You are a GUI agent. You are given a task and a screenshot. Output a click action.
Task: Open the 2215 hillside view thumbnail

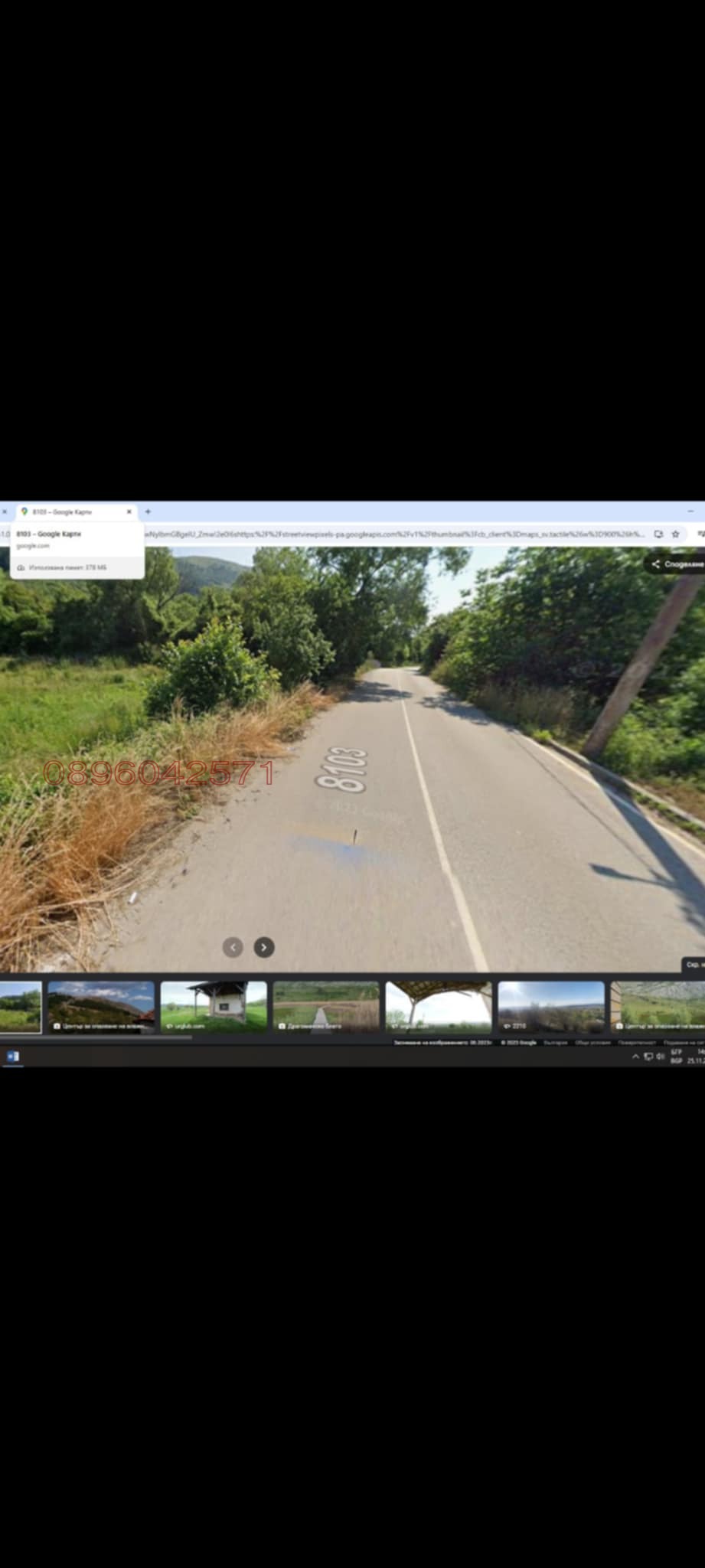click(x=551, y=1007)
